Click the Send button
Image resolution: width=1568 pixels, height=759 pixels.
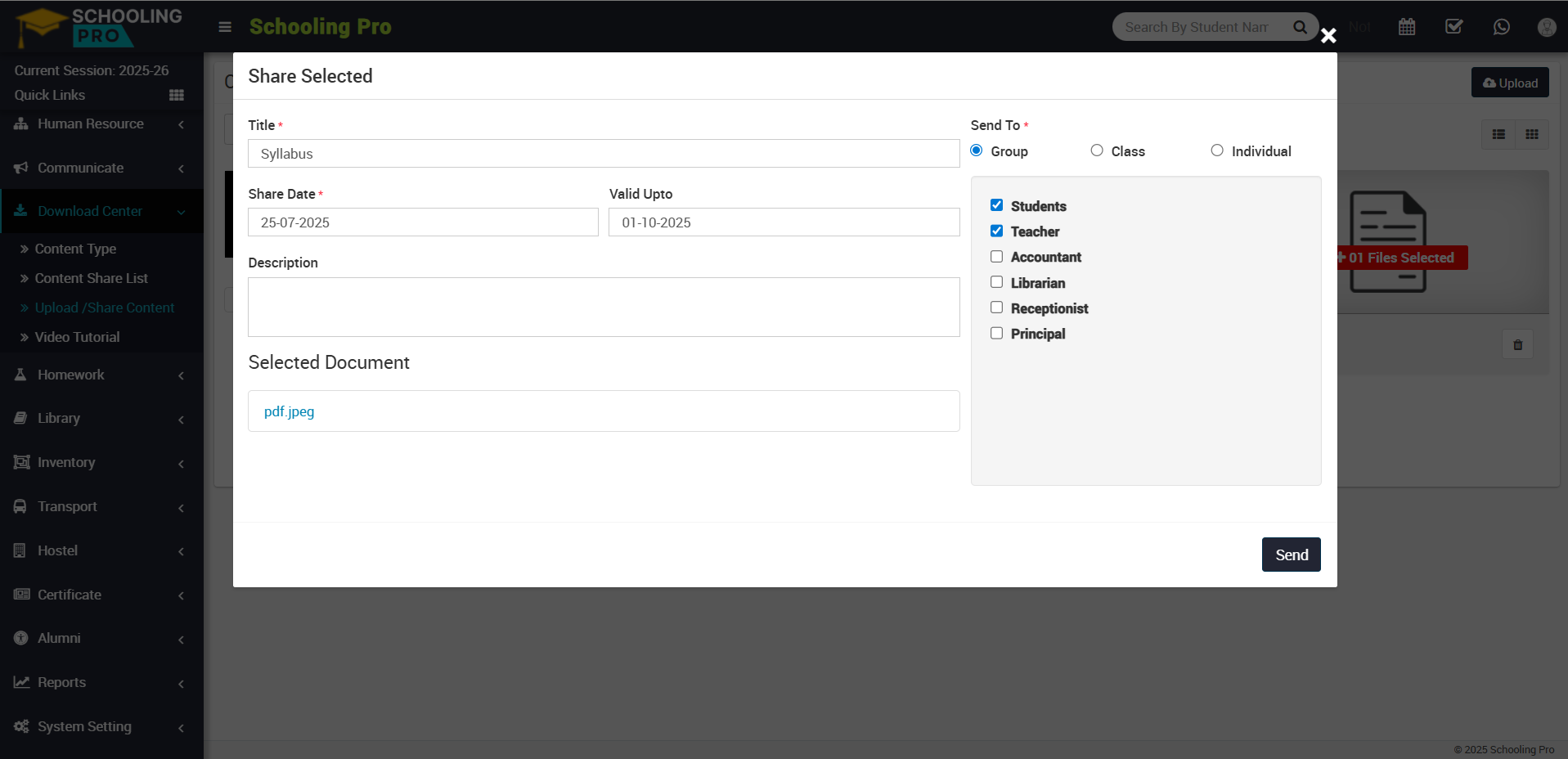click(1291, 555)
